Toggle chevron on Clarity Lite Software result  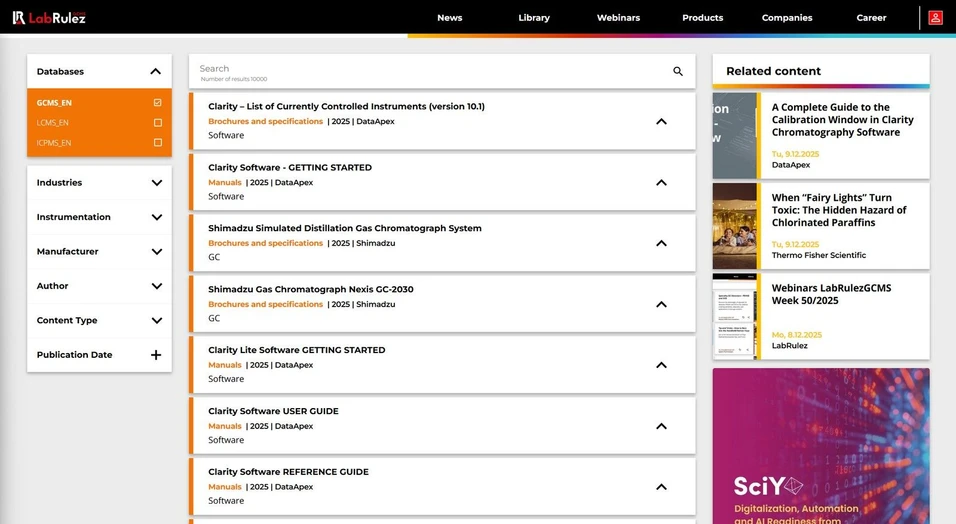click(x=661, y=365)
